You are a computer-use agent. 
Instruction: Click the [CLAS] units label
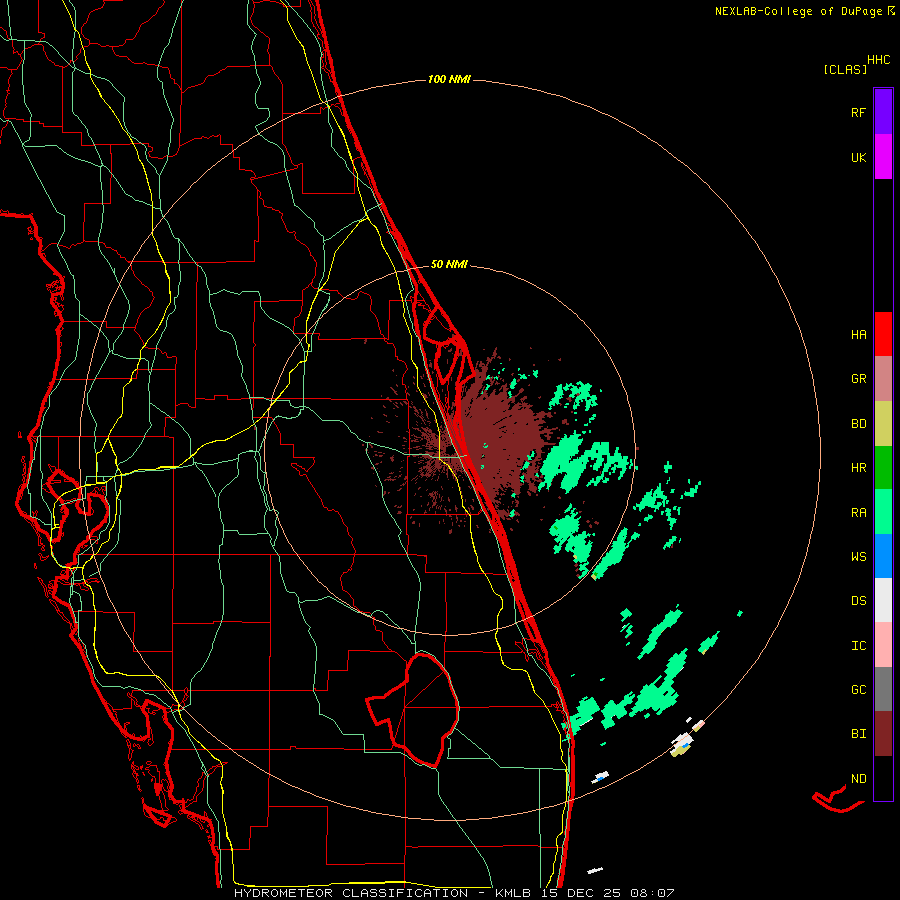[845, 69]
